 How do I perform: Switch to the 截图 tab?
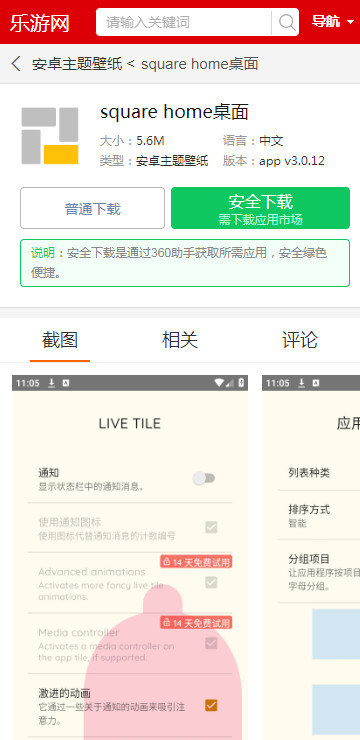point(60,340)
